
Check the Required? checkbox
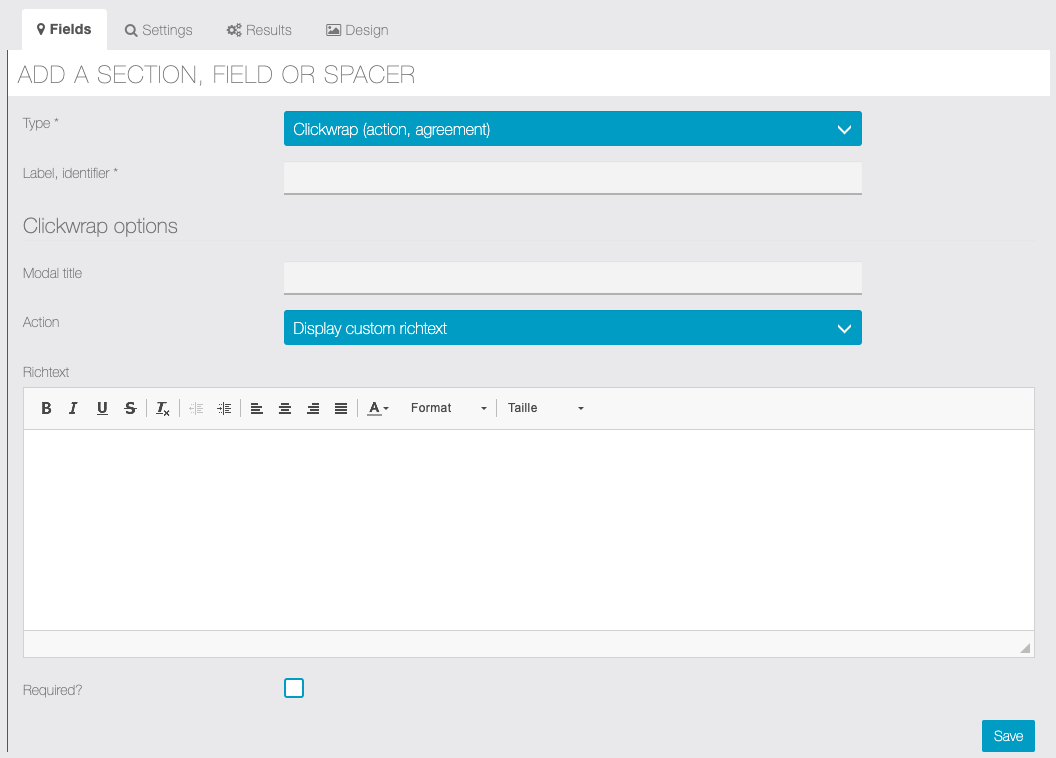click(294, 688)
